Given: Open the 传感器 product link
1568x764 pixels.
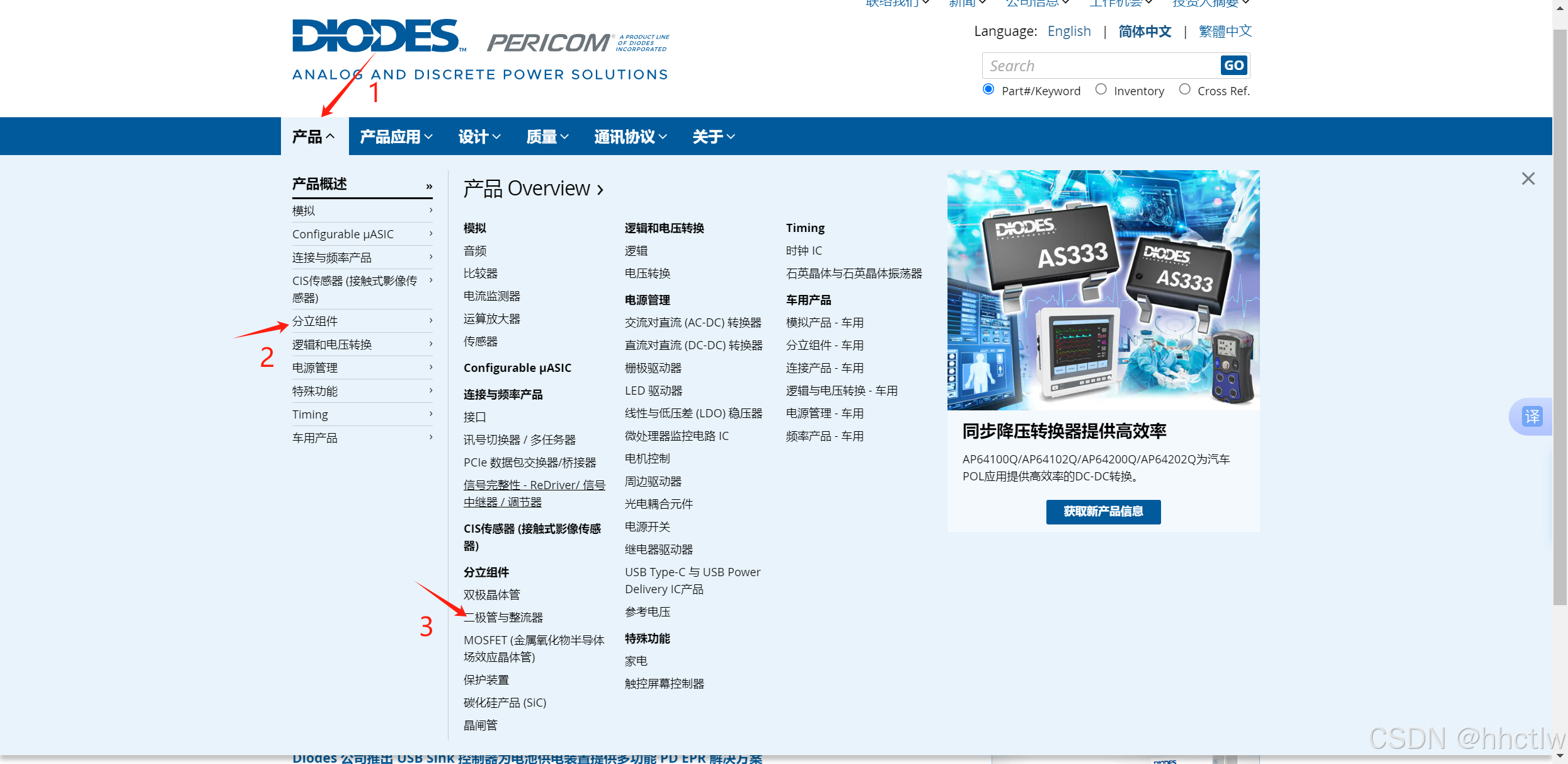Looking at the screenshot, I should click(481, 342).
